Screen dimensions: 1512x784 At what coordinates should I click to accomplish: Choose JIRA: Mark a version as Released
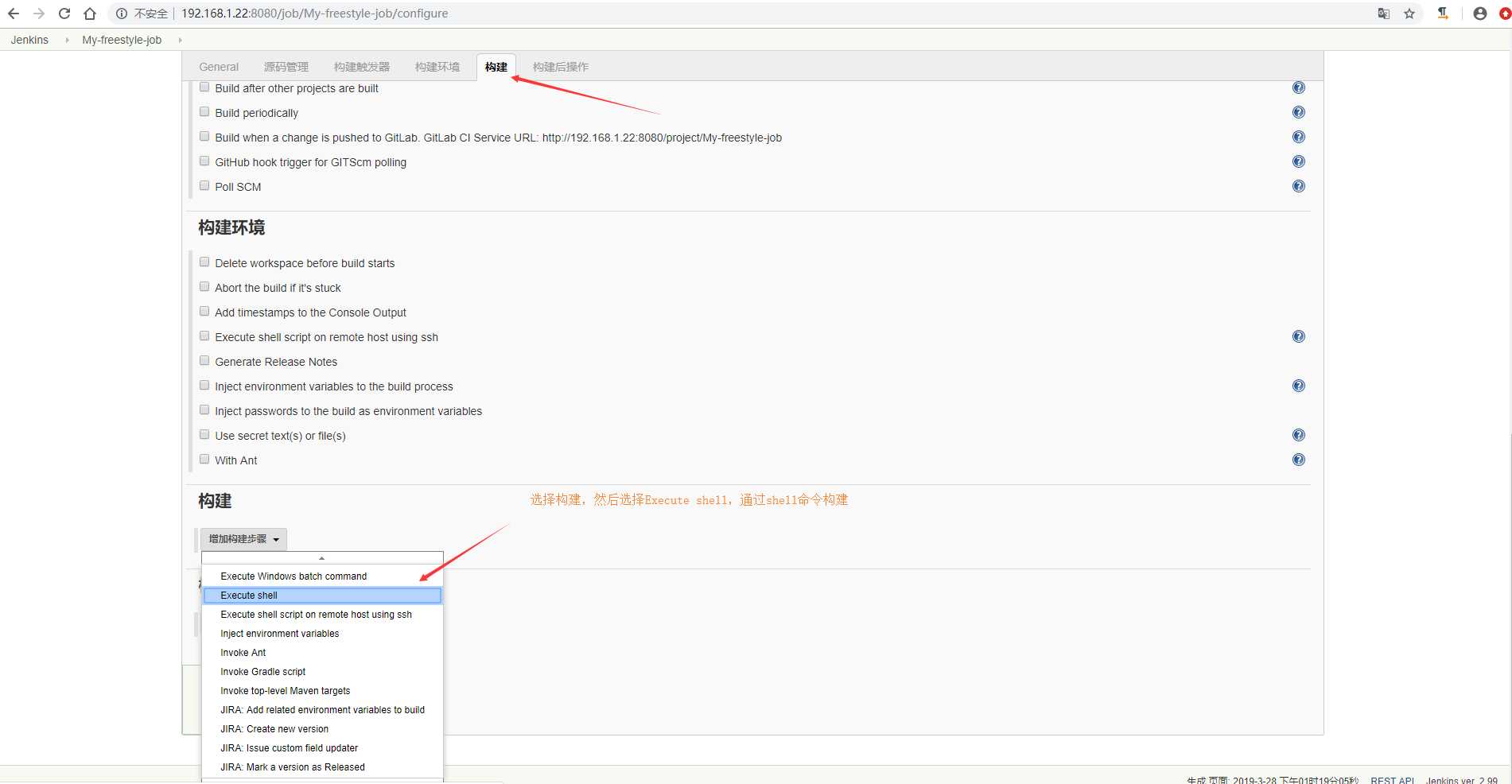point(322,767)
